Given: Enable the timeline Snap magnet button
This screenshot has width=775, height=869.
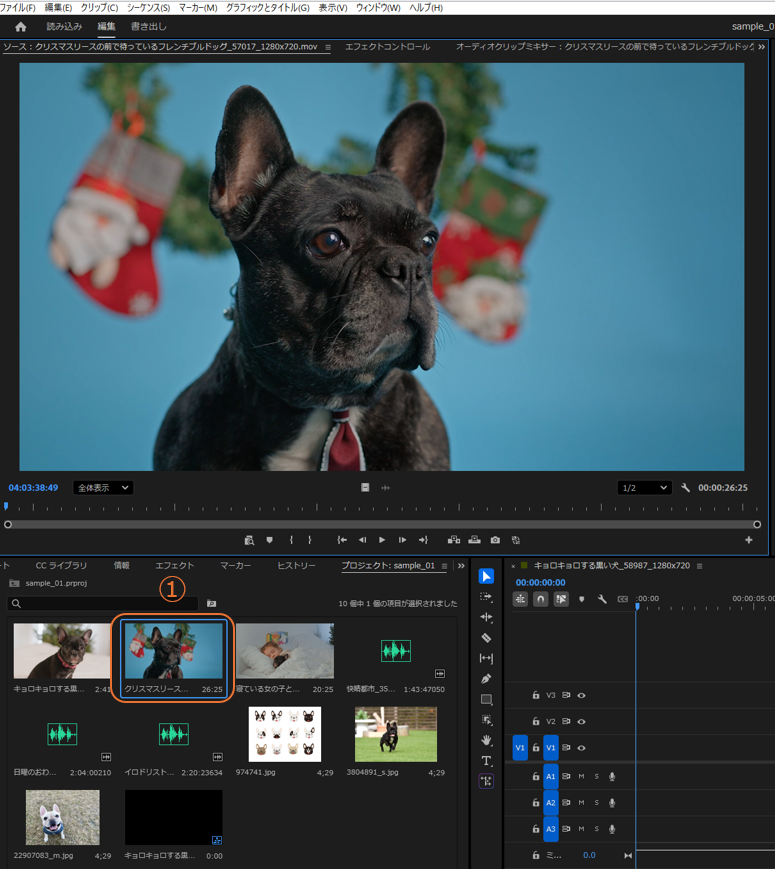Looking at the screenshot, I should click(x=541, y=600).
